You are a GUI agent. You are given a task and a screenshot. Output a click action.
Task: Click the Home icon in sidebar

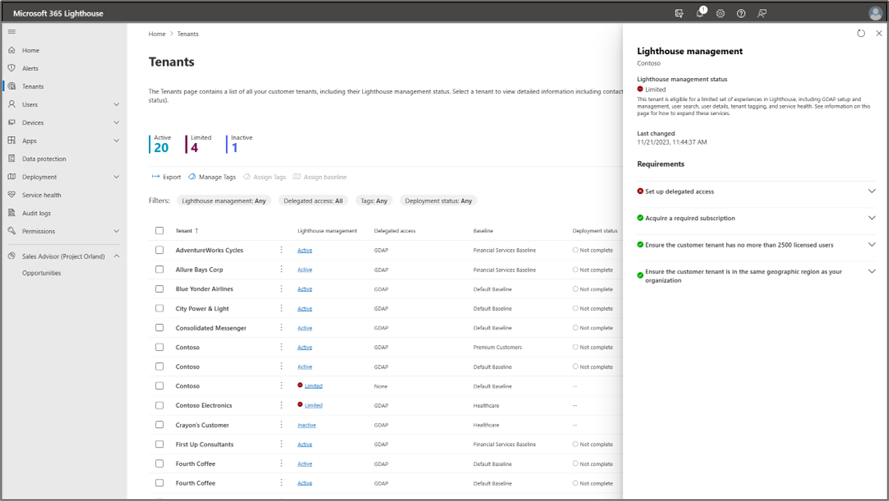coord(11,50)
